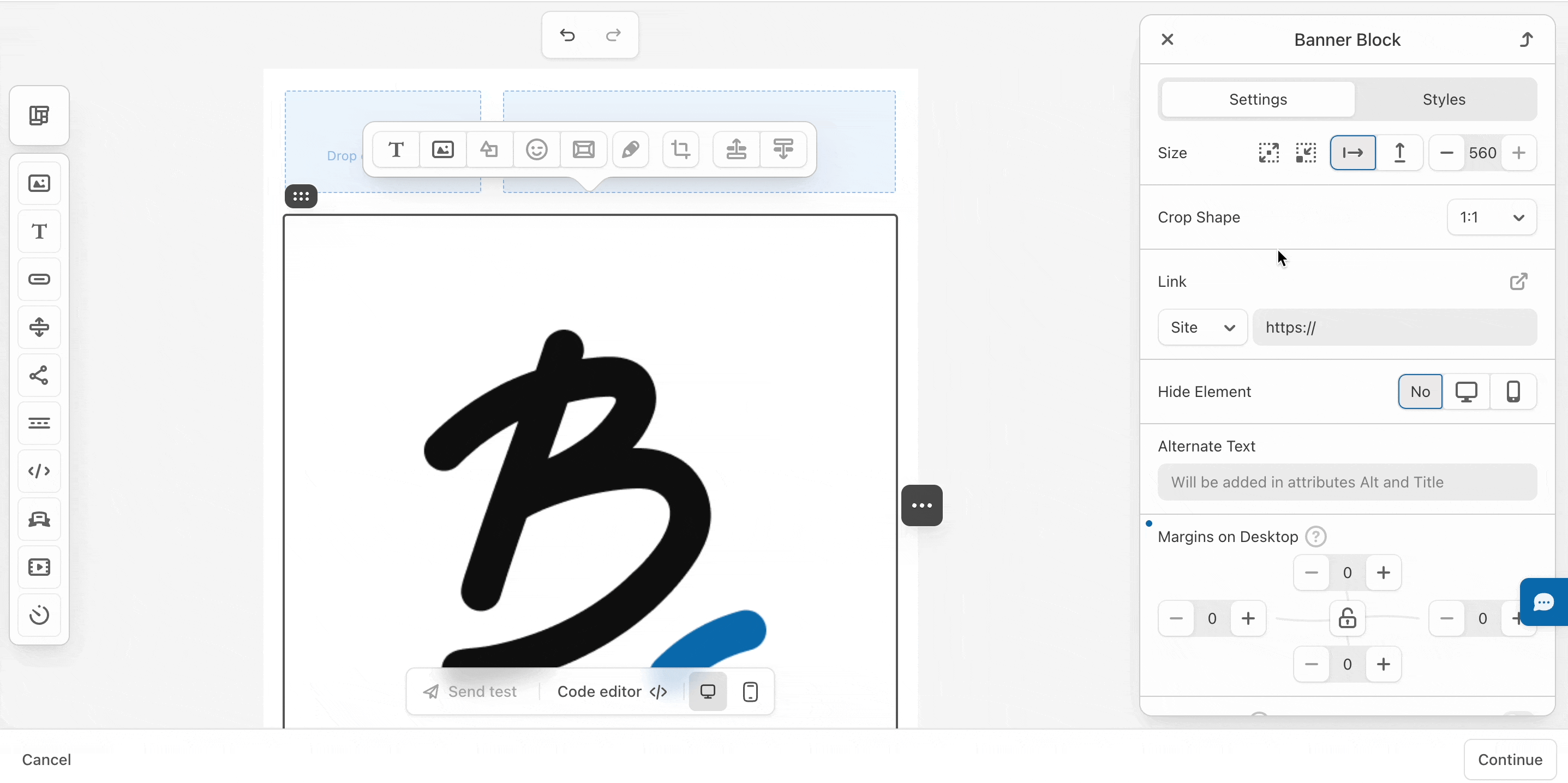This screenshot has height=783, width=1568.
Task: Click the undo arrow icon
Action: point(567,35)
